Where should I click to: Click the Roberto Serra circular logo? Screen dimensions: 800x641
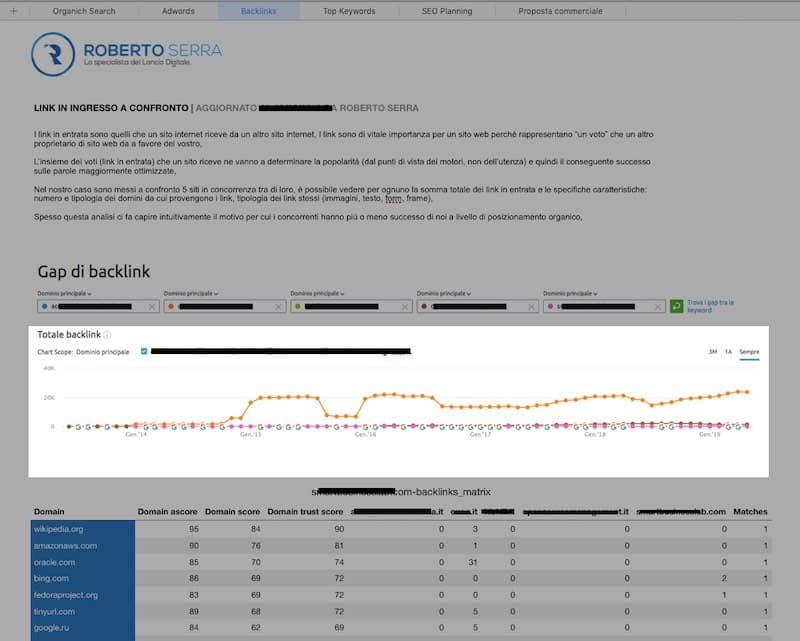tap(53, 54)
